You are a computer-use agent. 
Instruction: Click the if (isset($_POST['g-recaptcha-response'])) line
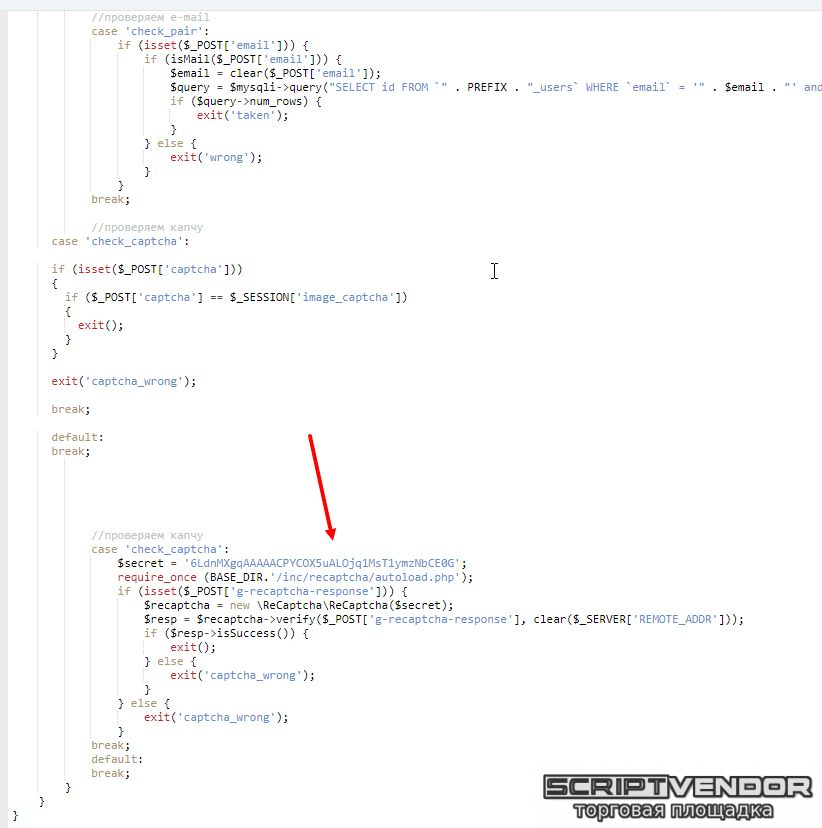coord(262,591)
